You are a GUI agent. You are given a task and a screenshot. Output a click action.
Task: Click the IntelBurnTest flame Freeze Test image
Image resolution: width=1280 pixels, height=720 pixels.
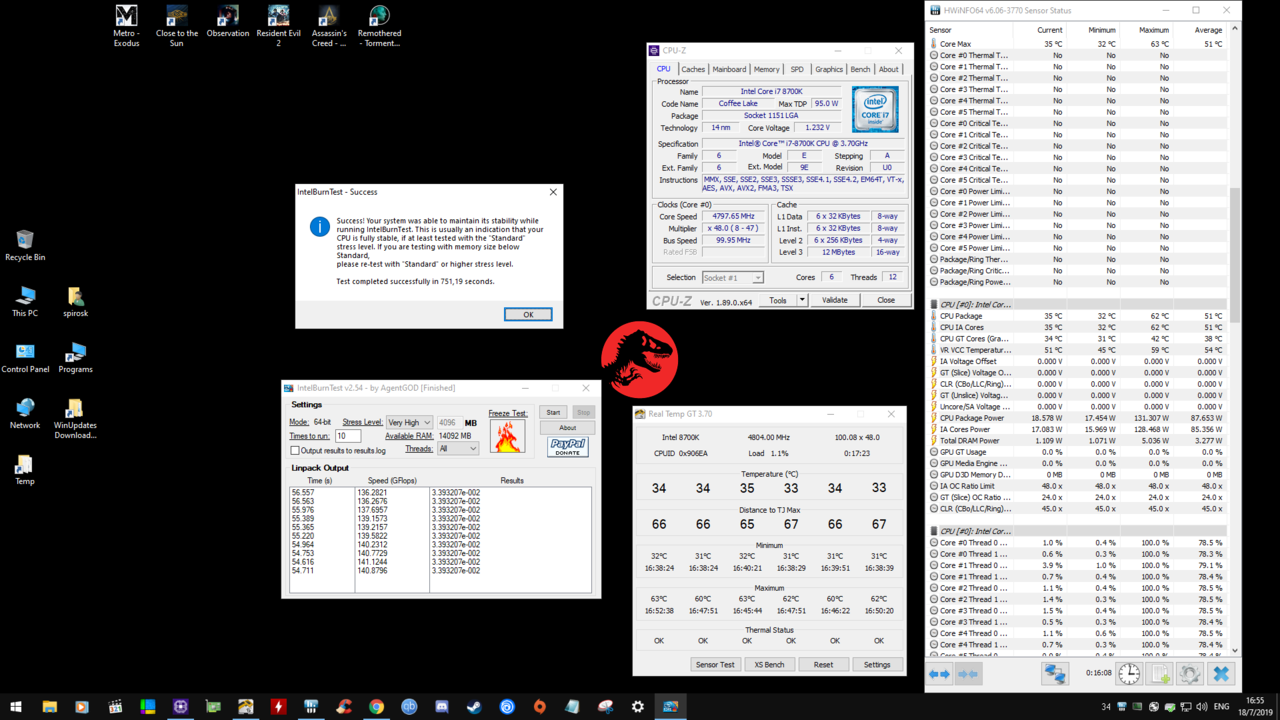click(507, 436)
